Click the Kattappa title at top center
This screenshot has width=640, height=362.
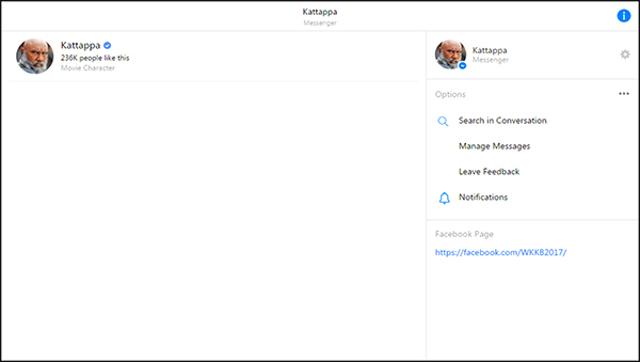pos(320,12)
